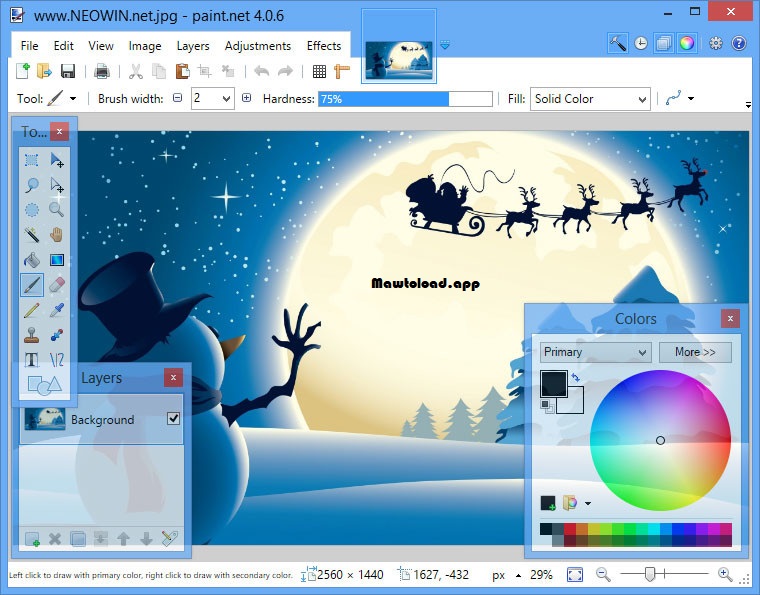Swap primary and secondary colors

[x=575, y=377]
